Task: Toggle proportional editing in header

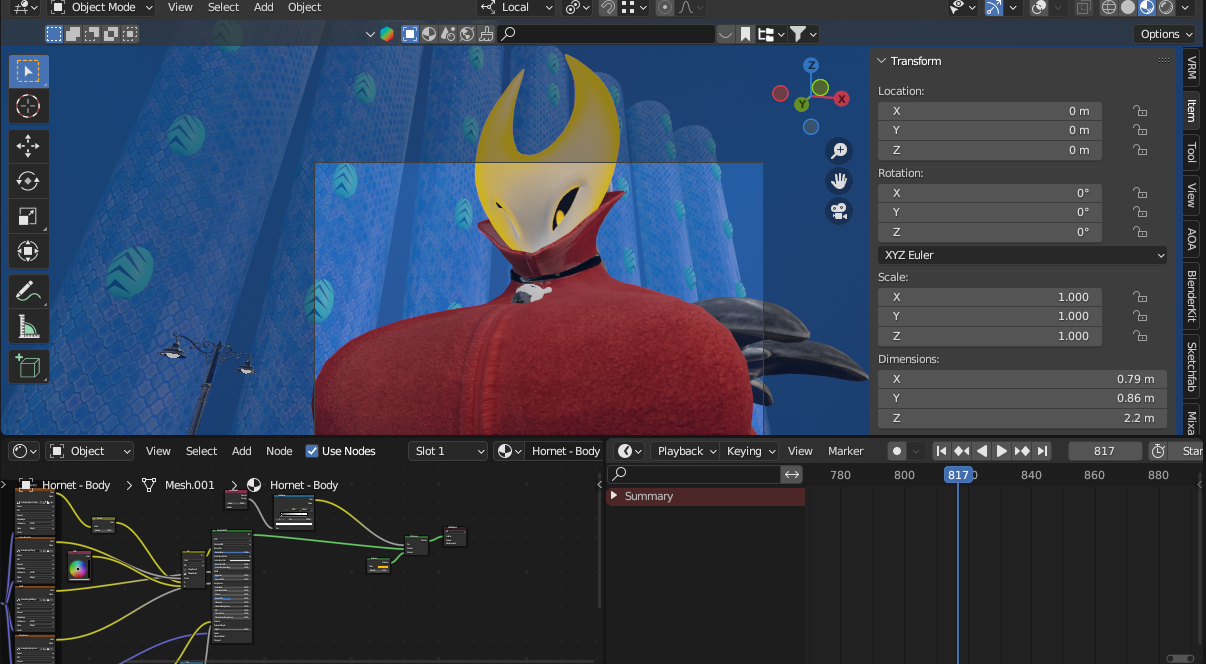Action: 665,7
